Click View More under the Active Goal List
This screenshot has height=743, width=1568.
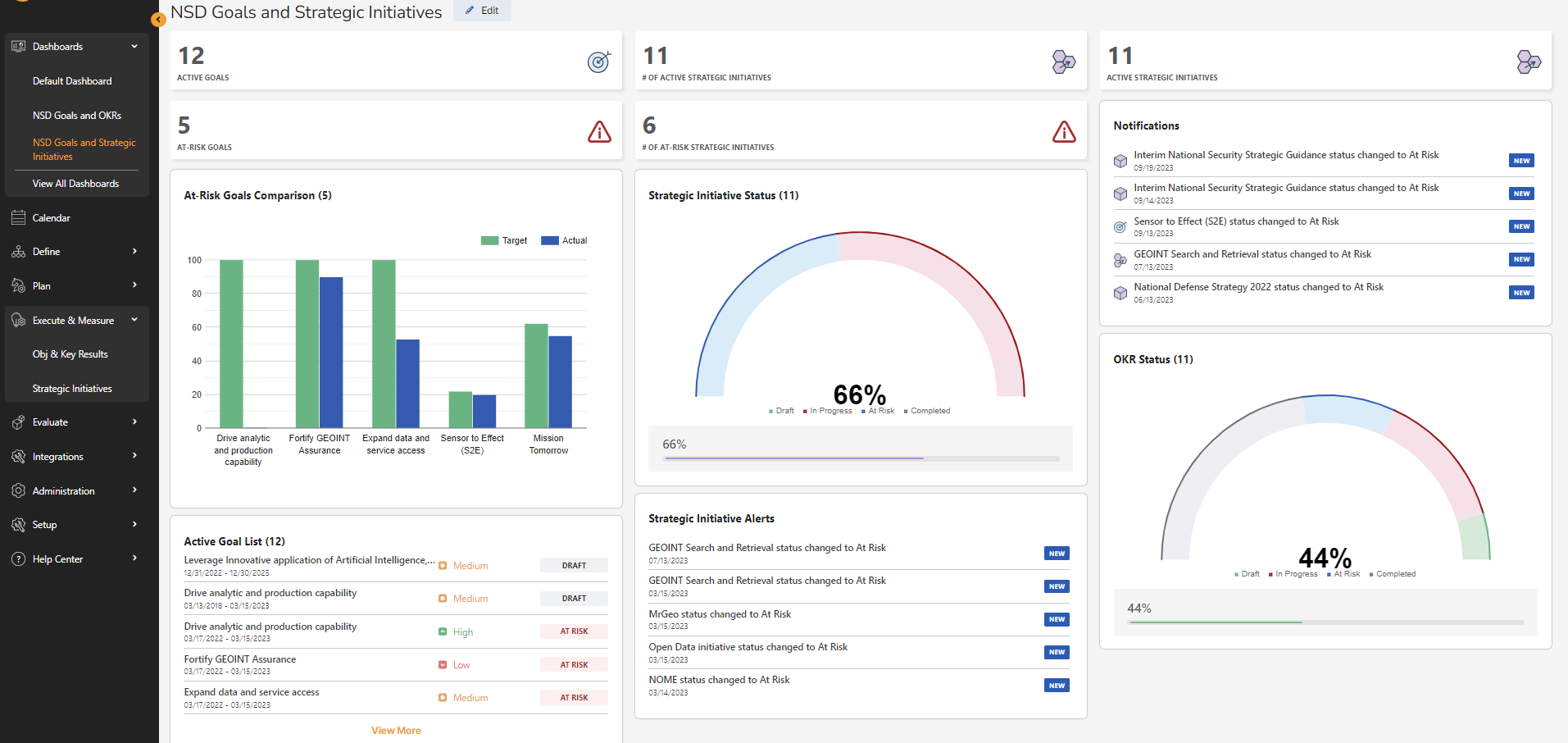[396, 730]
